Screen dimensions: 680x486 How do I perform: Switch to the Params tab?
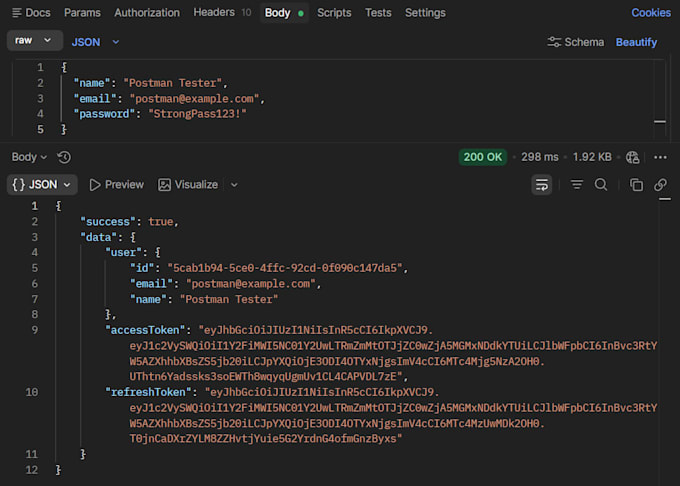[x=82, y=13]
